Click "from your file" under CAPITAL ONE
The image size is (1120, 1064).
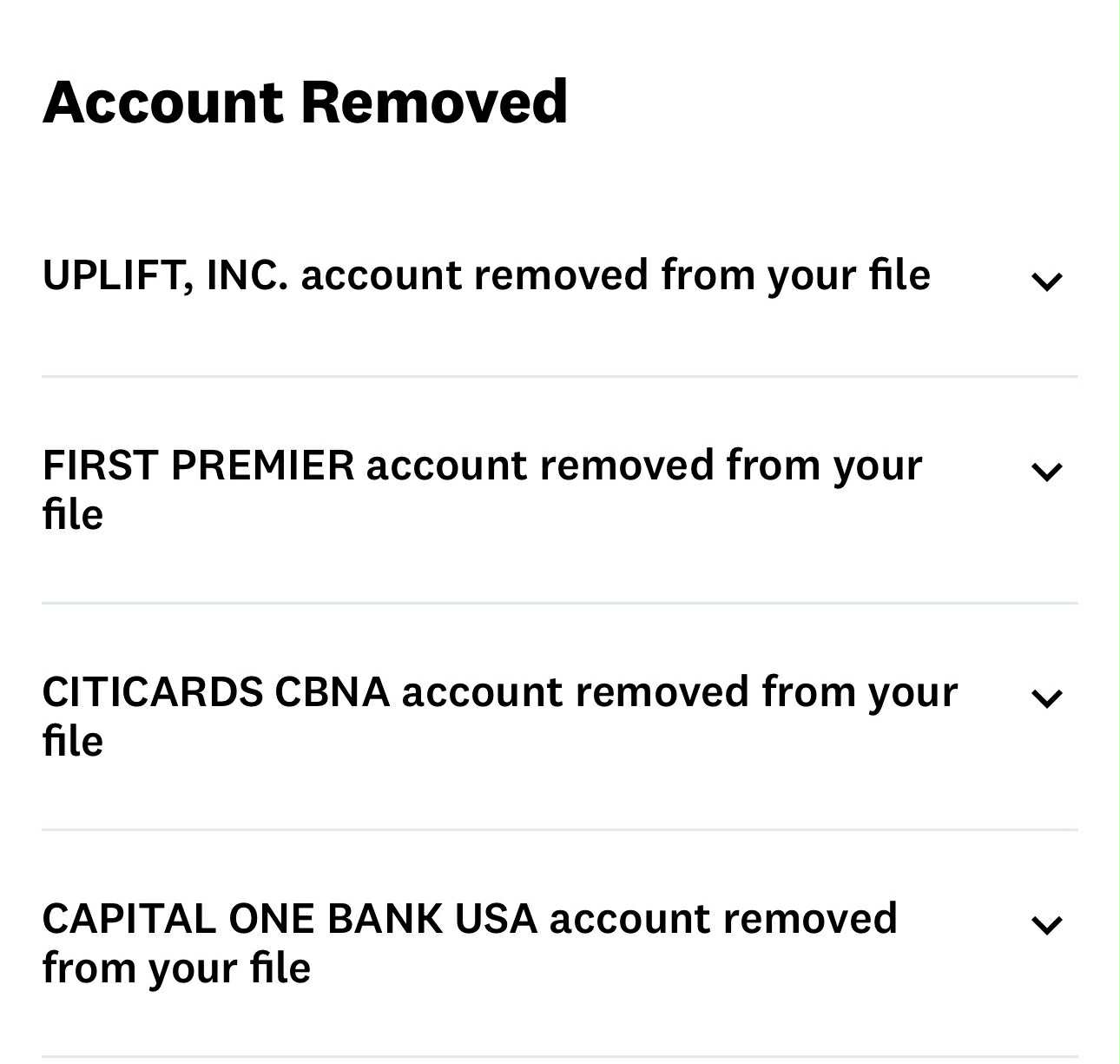pyautogui.click(x=176, y=968)
